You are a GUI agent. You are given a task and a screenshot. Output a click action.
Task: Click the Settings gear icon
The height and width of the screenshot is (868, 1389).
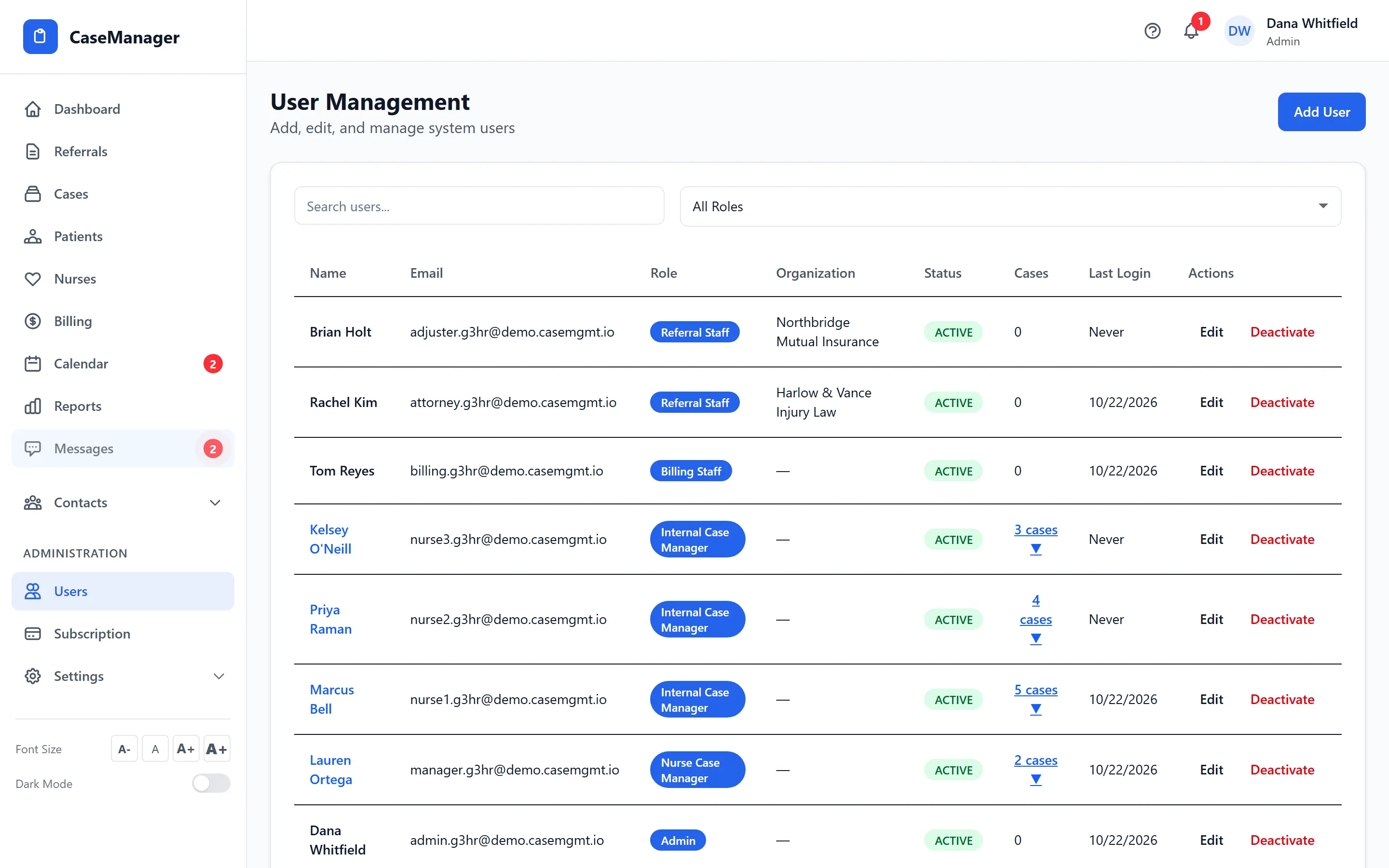coord(33,676)
